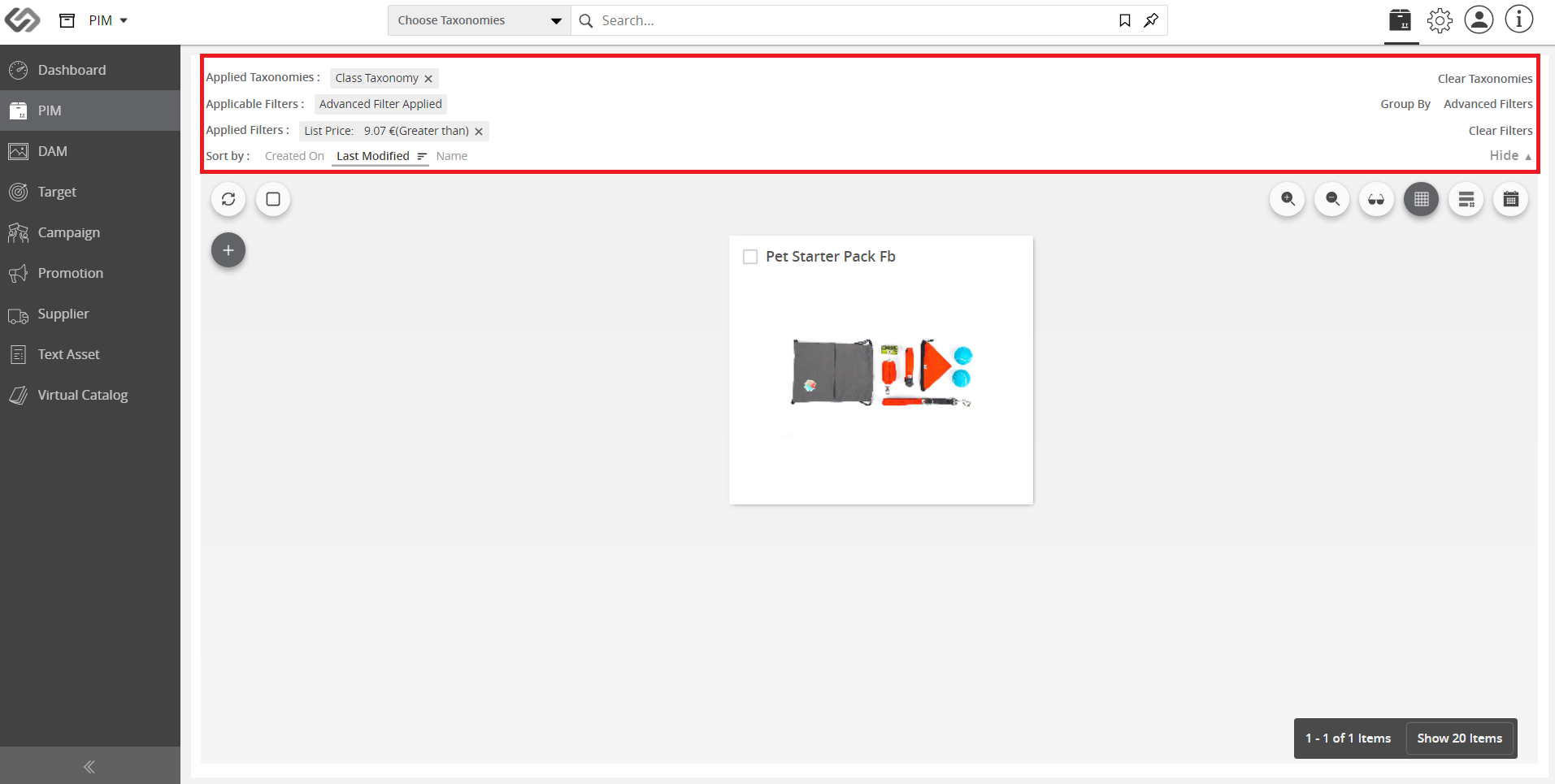Viewport: 1555px width, 784px height.
Task: Hide the filter panel
Action: click(x=1510, y=155)
